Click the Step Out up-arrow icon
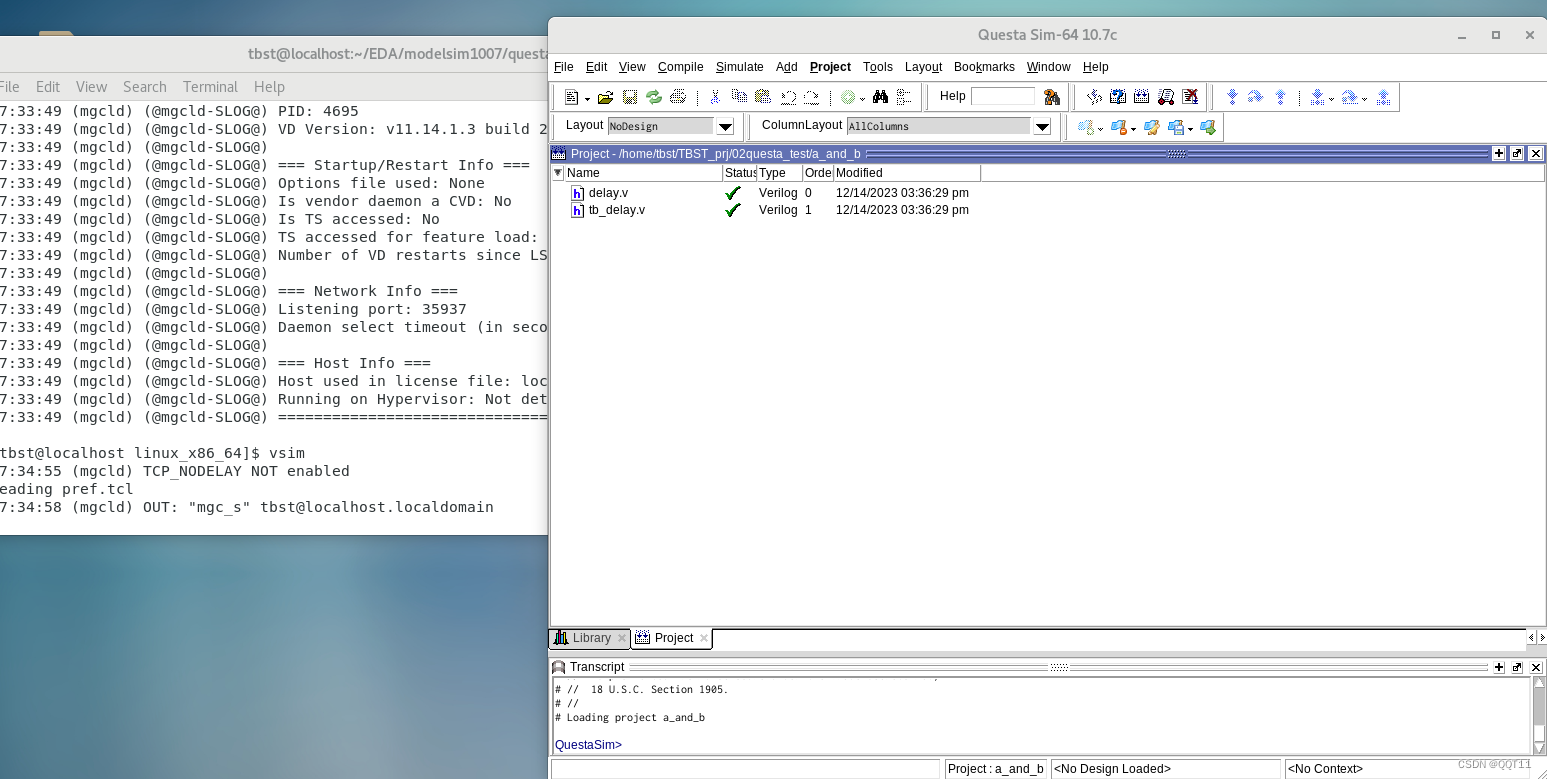Screen dimensions: 1547x779 (1280, 97)
